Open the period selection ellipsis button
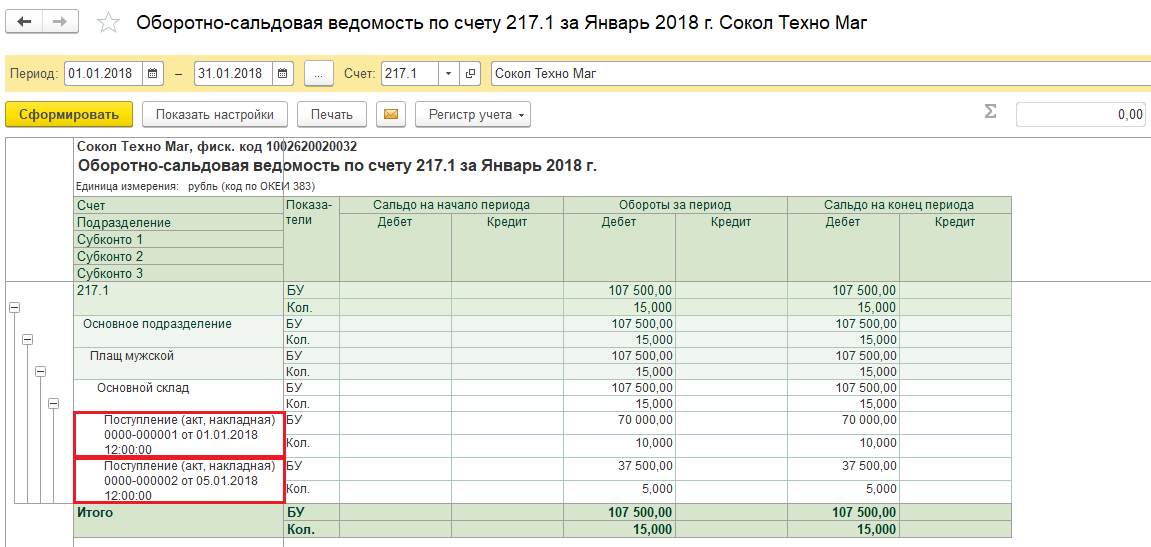Image resolution: width=1151 pixels, height=547 pixels. tap(318, 73)
